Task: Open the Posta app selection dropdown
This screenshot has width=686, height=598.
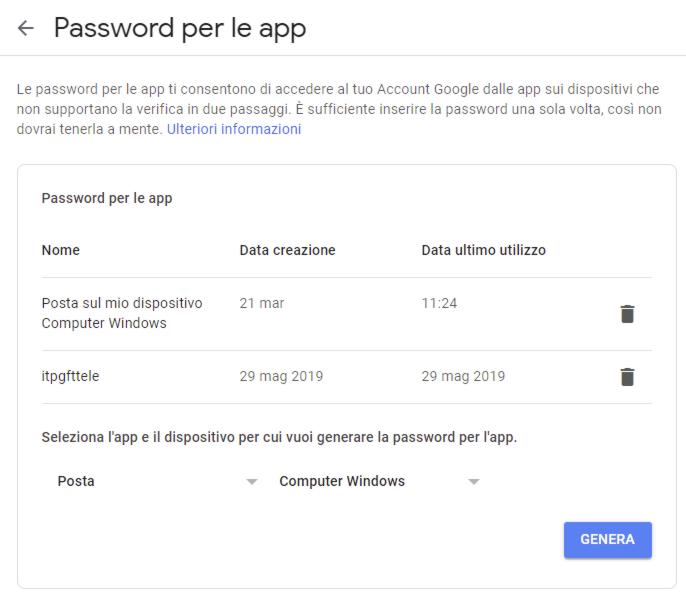Action: (x=157, y=481)
